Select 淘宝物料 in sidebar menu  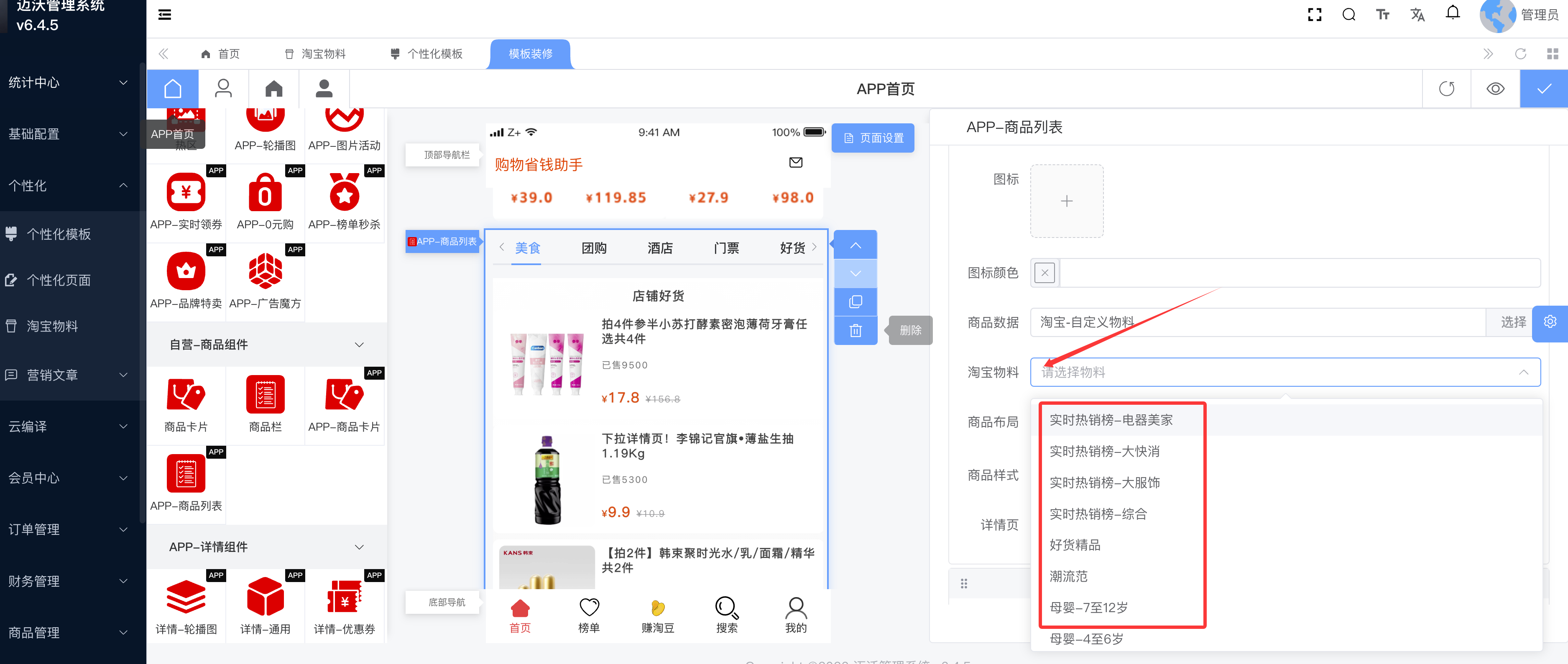point(52,326)
